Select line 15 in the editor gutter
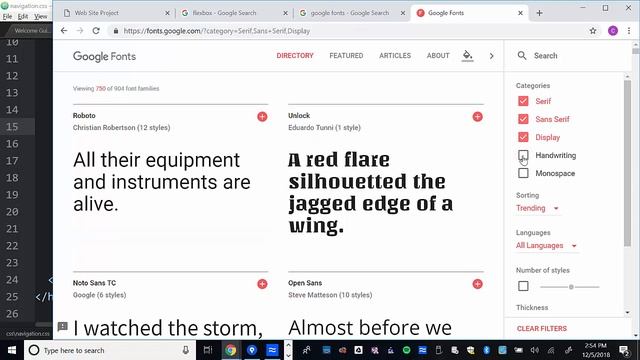The height and width of the screenshot is (360, 640). 12,127
